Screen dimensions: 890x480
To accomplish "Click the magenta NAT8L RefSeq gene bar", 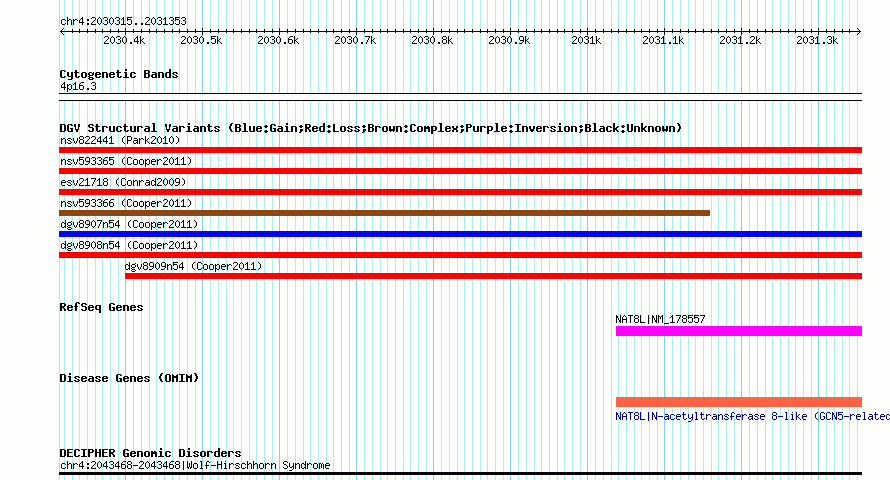I will click(x=739, y=331).
